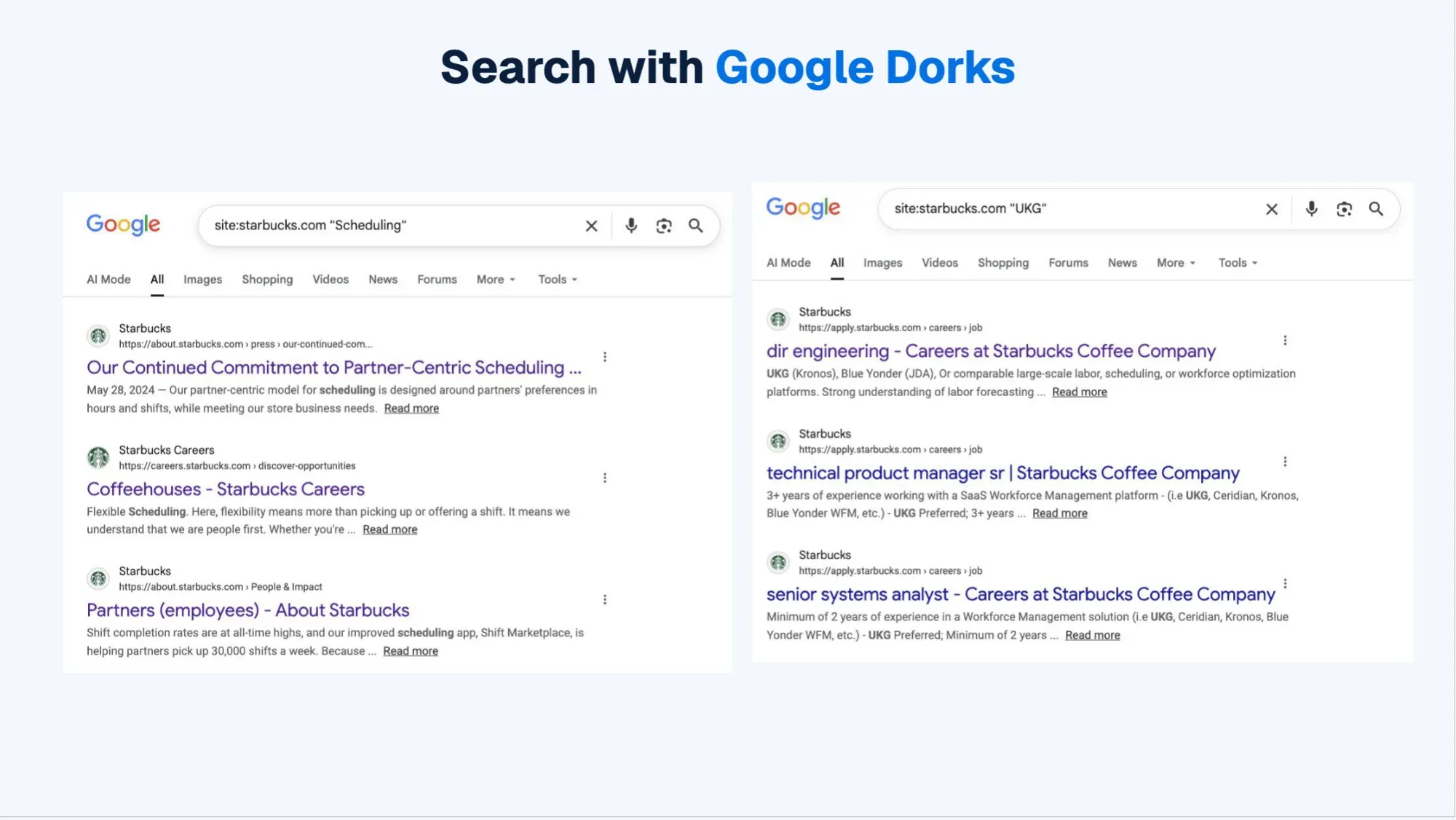1456x820 pixels.
Task: Start voice search in UKG search bar
Action: pos(1311,209)
